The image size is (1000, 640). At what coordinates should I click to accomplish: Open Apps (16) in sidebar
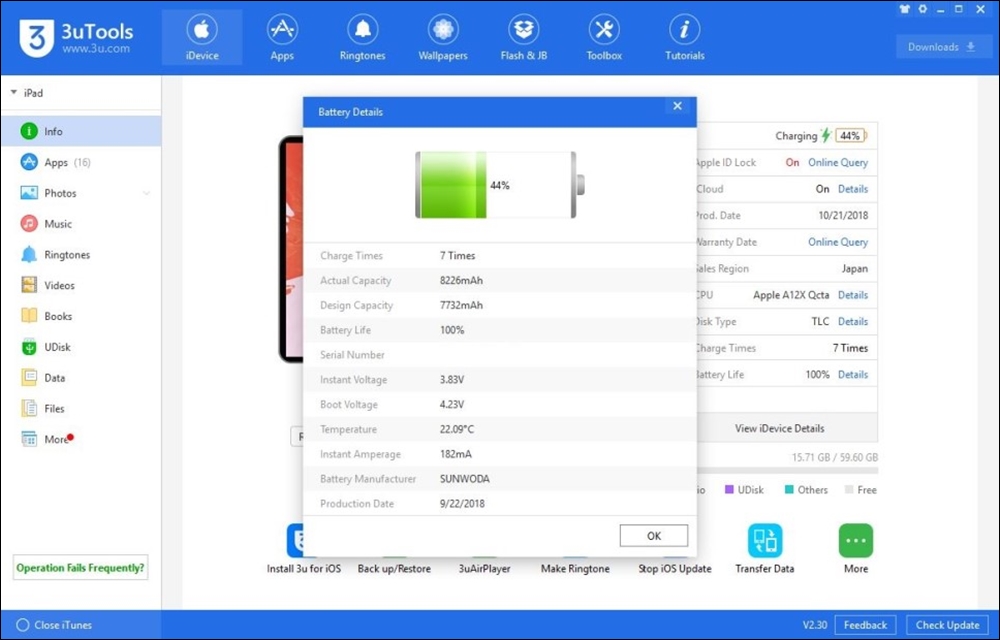tap(81, 163)
